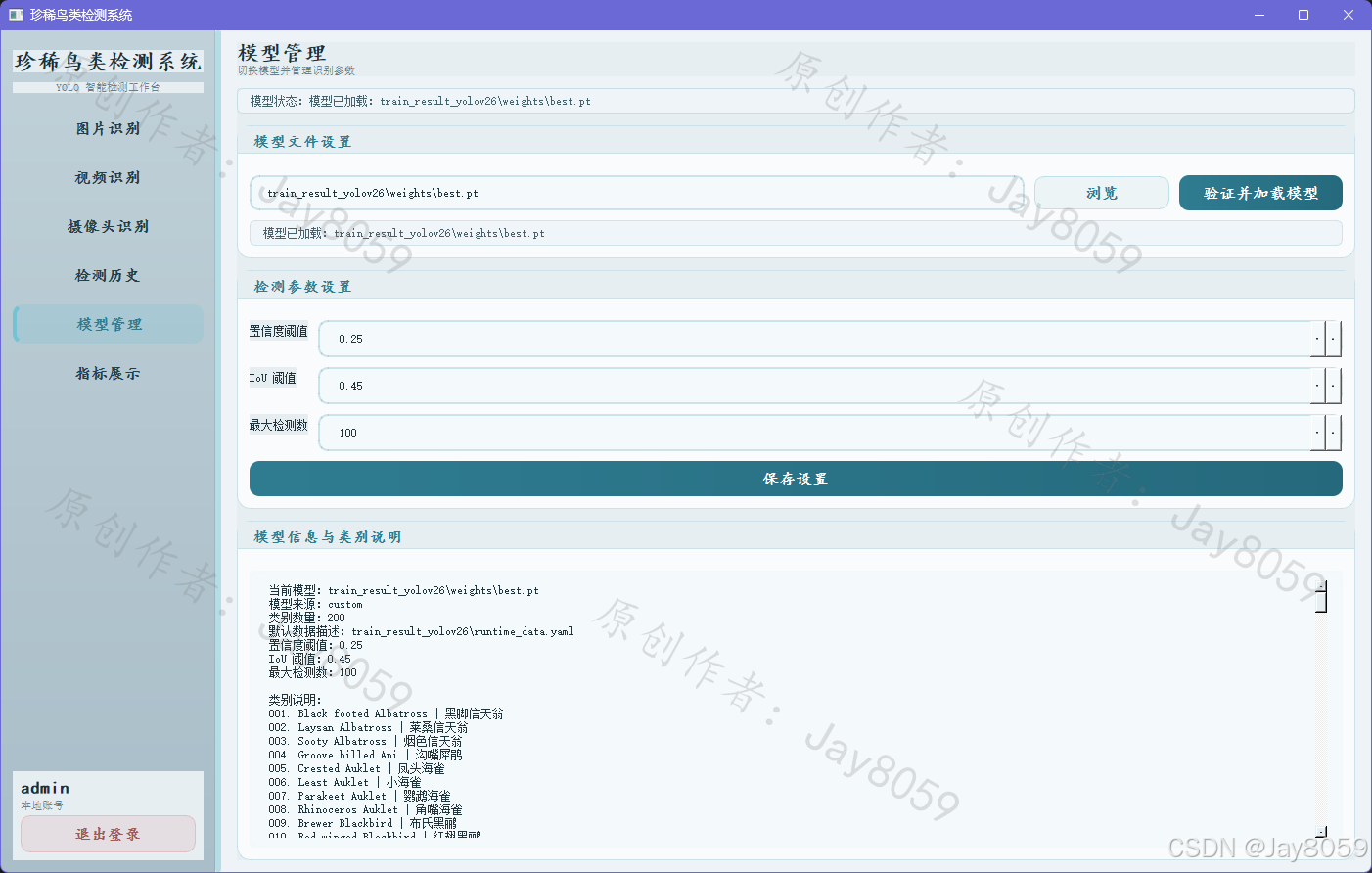Click class row 007 Parakeet Auklet
Viewport: 1372px width, 873px height.
(359, 796)
